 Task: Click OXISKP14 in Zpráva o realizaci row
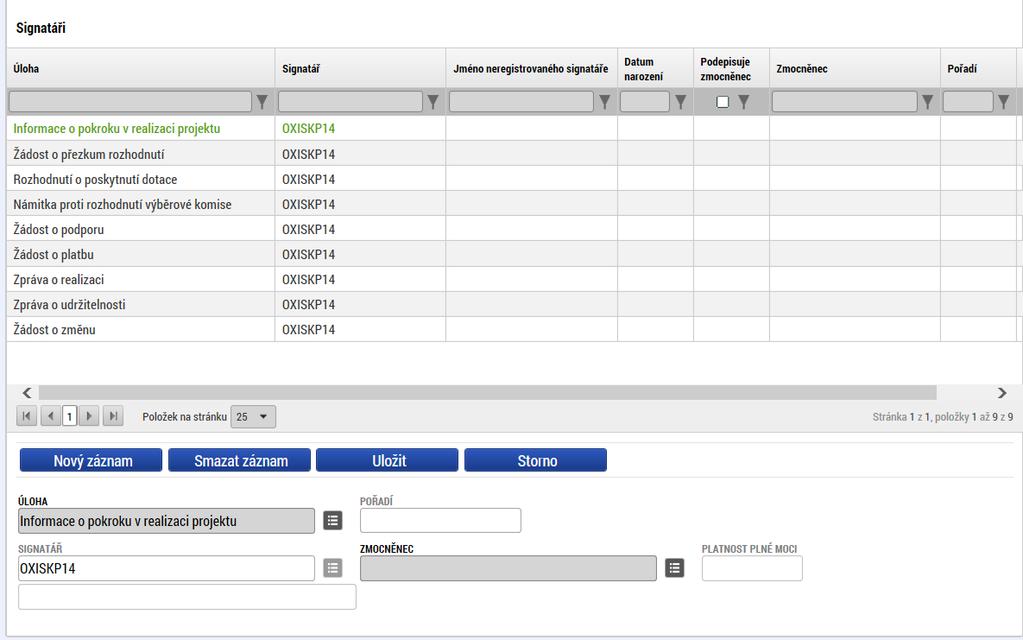pos(309,280)
